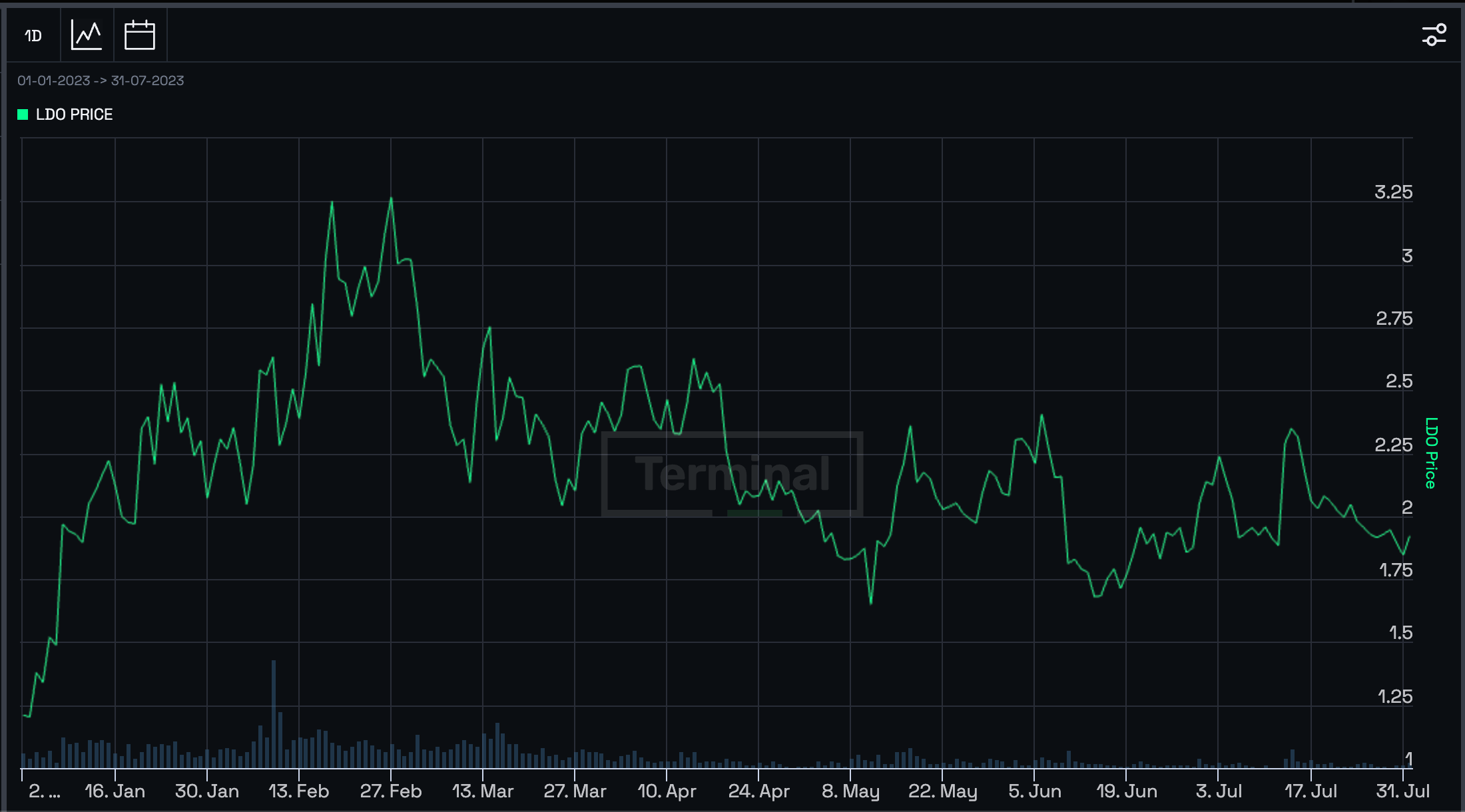Click the 3.25 price axis value

[x=1393, y=192]
